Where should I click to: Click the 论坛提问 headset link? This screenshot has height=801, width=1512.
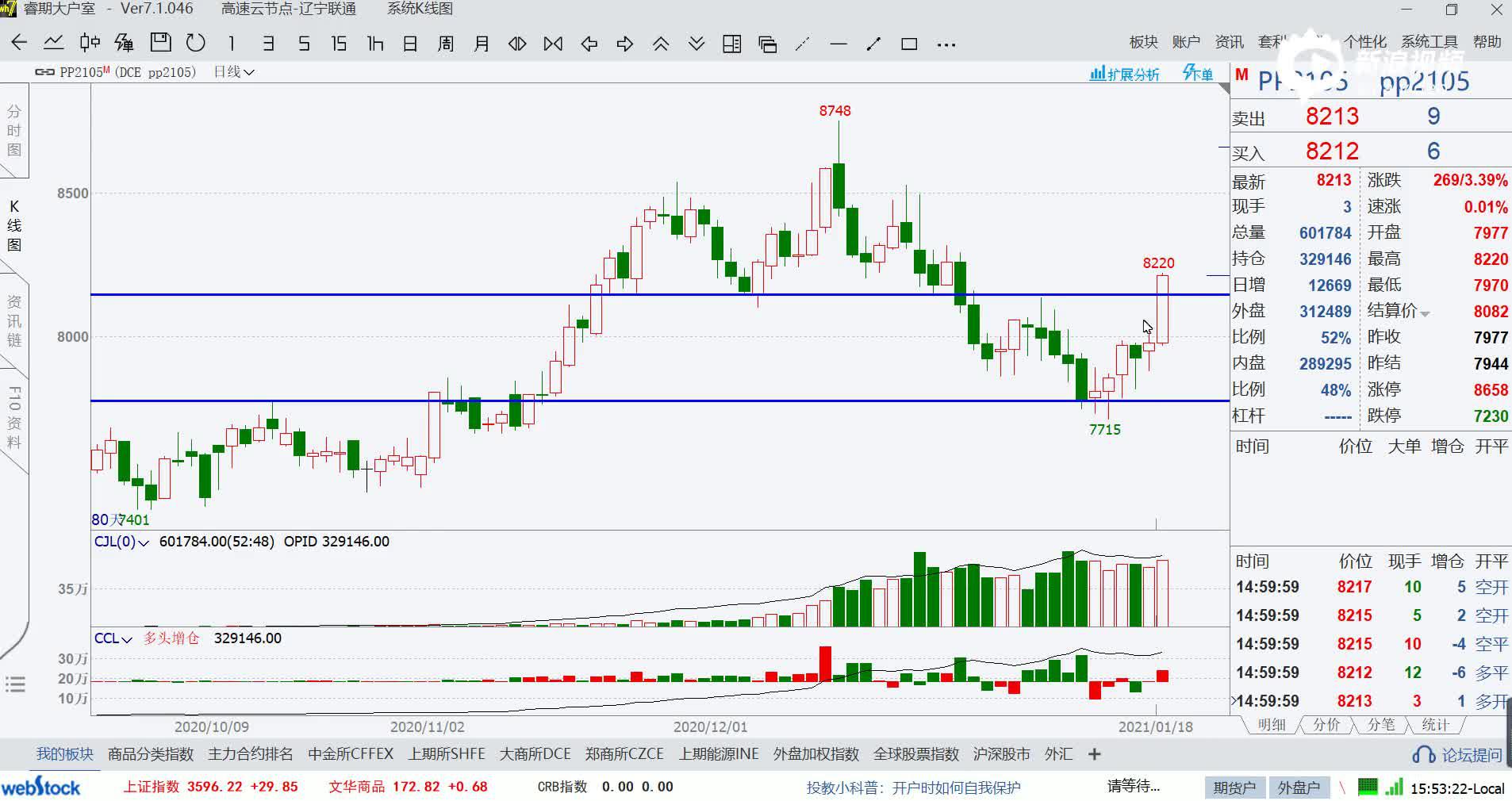click(x=1458, y=755)
